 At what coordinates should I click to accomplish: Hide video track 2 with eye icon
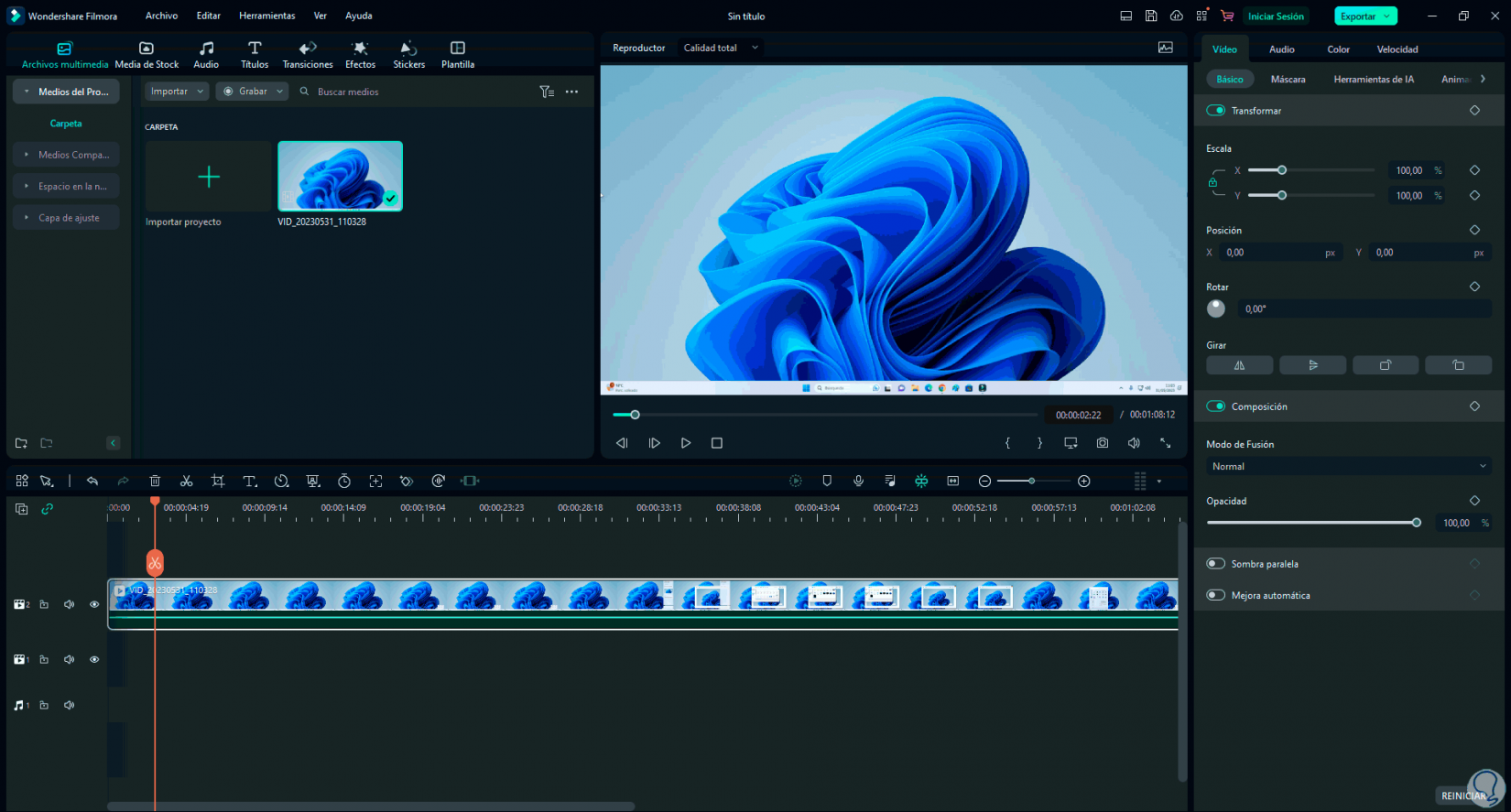[94, 604]
